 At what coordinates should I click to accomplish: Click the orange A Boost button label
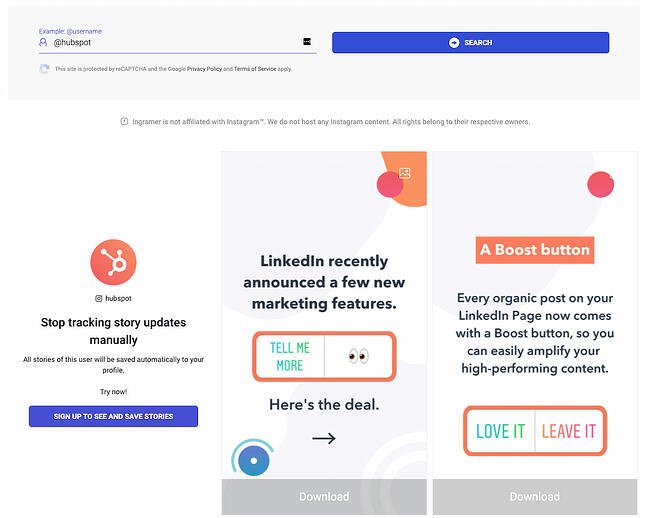click(535, 250)
